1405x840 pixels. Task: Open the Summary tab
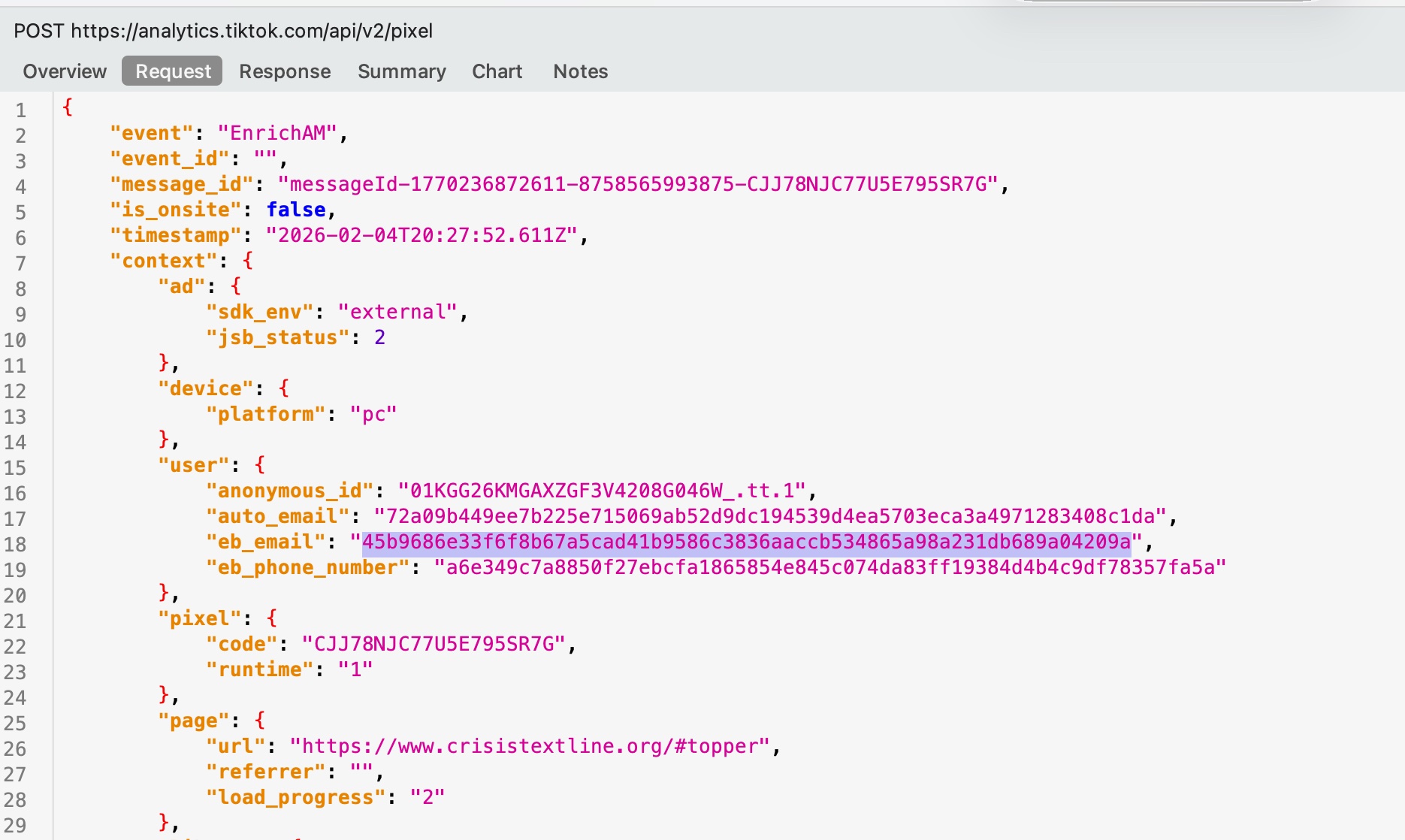pos(401,71)
